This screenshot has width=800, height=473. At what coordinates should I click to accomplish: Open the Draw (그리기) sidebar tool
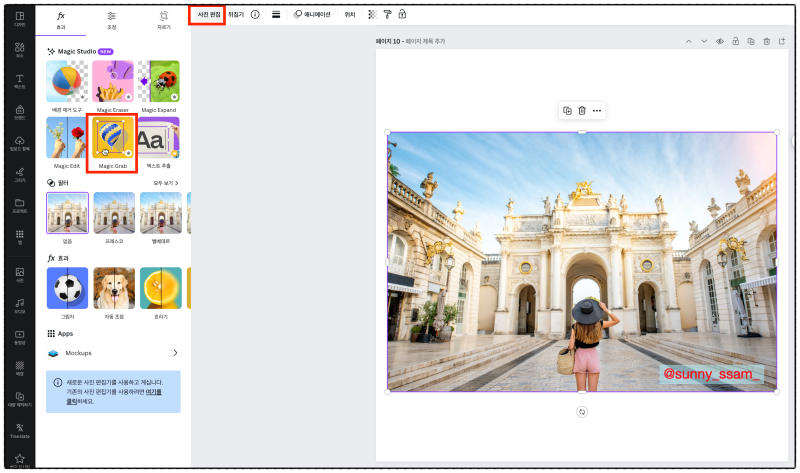pos(19,175)
